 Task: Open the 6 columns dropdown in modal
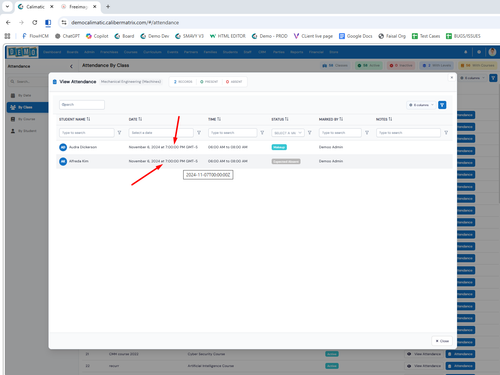tap(421, 105)
